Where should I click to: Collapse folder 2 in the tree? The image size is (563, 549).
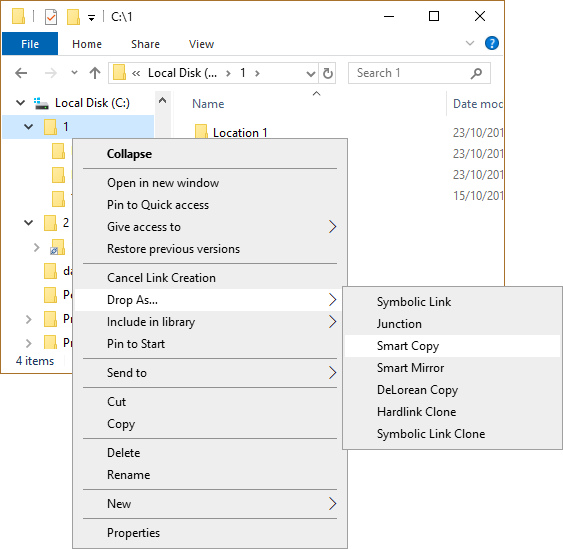(x=28, y=223)
